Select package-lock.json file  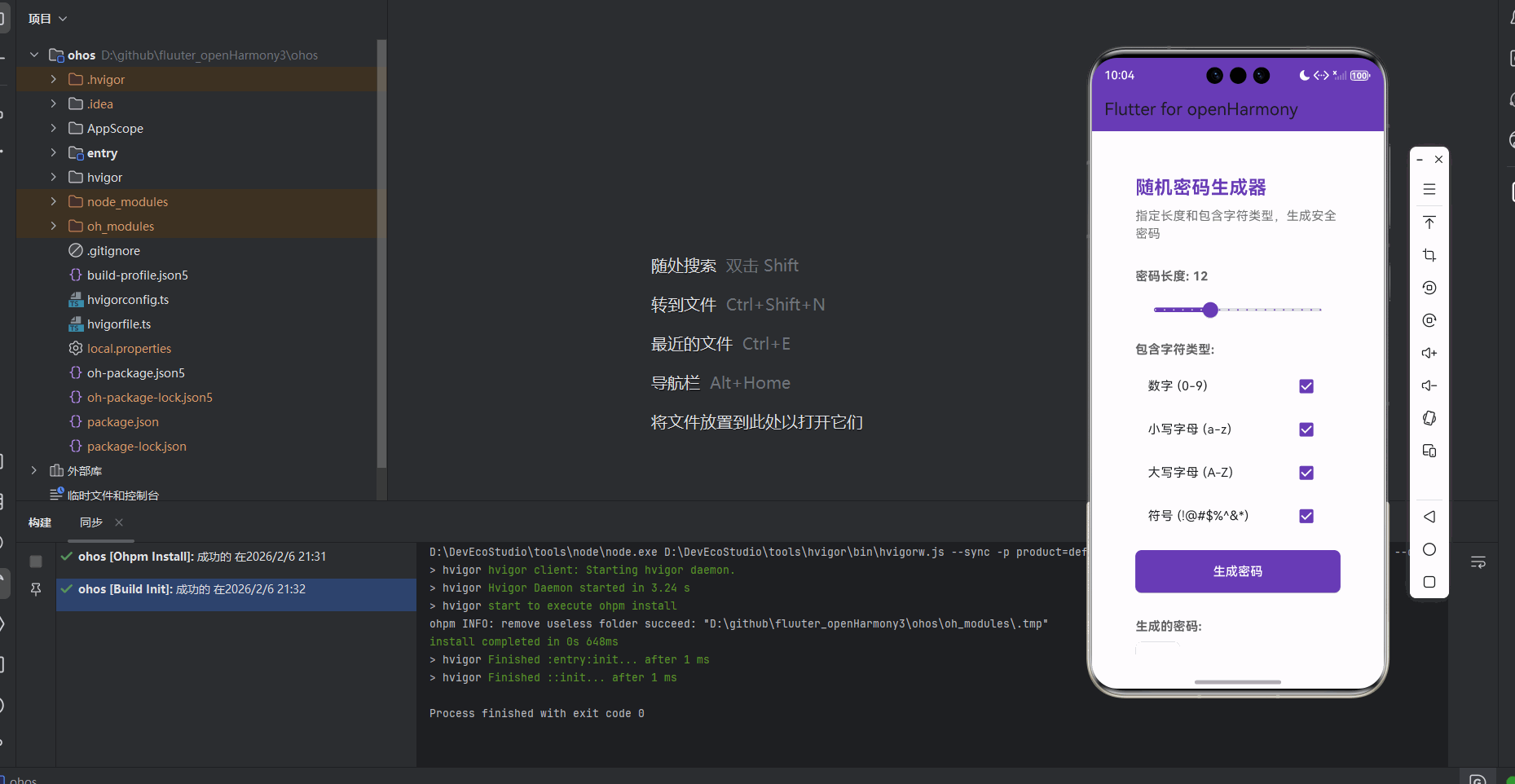tap(136, 447)
